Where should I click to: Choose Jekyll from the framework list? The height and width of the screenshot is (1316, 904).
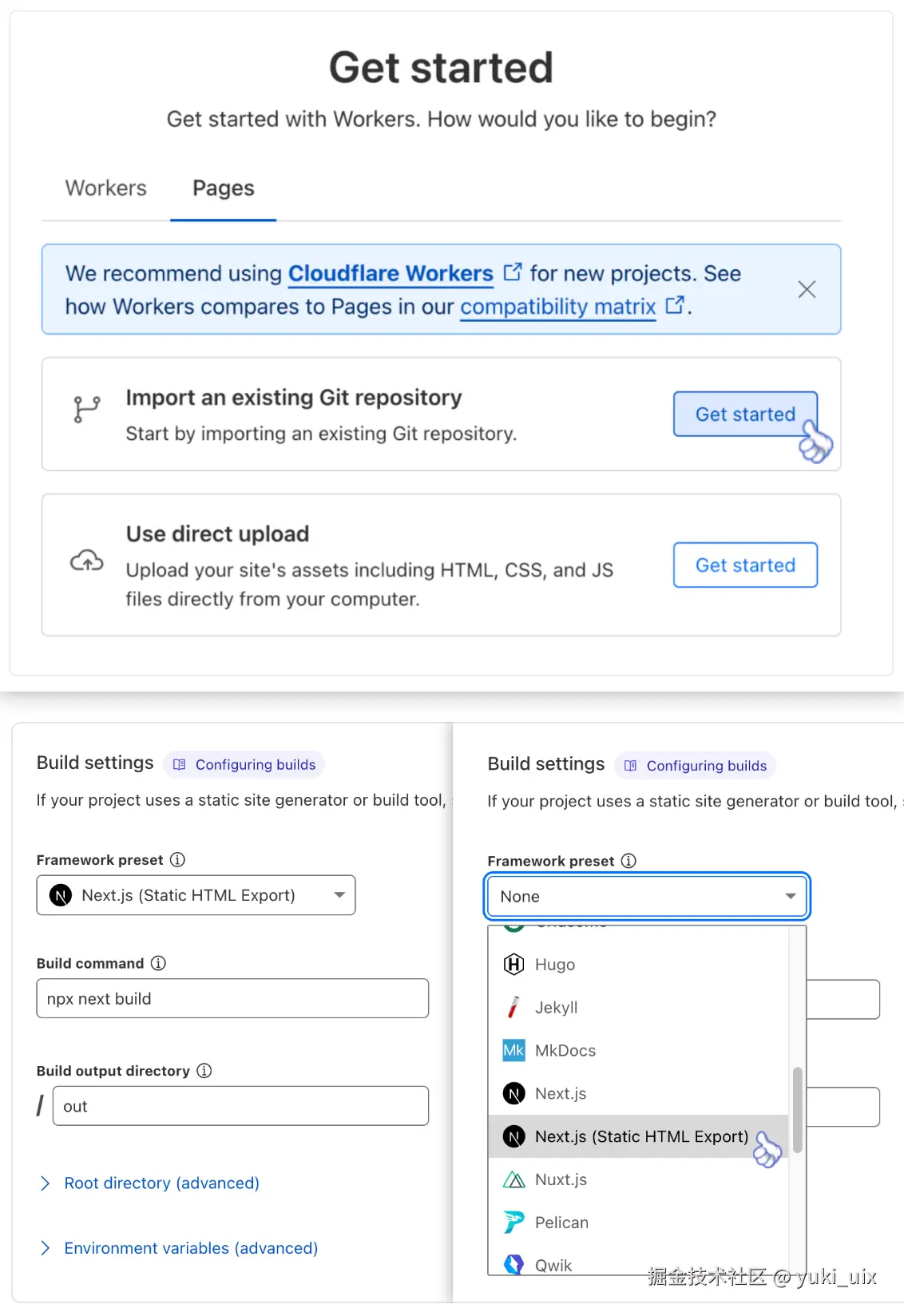[557, 1008]
